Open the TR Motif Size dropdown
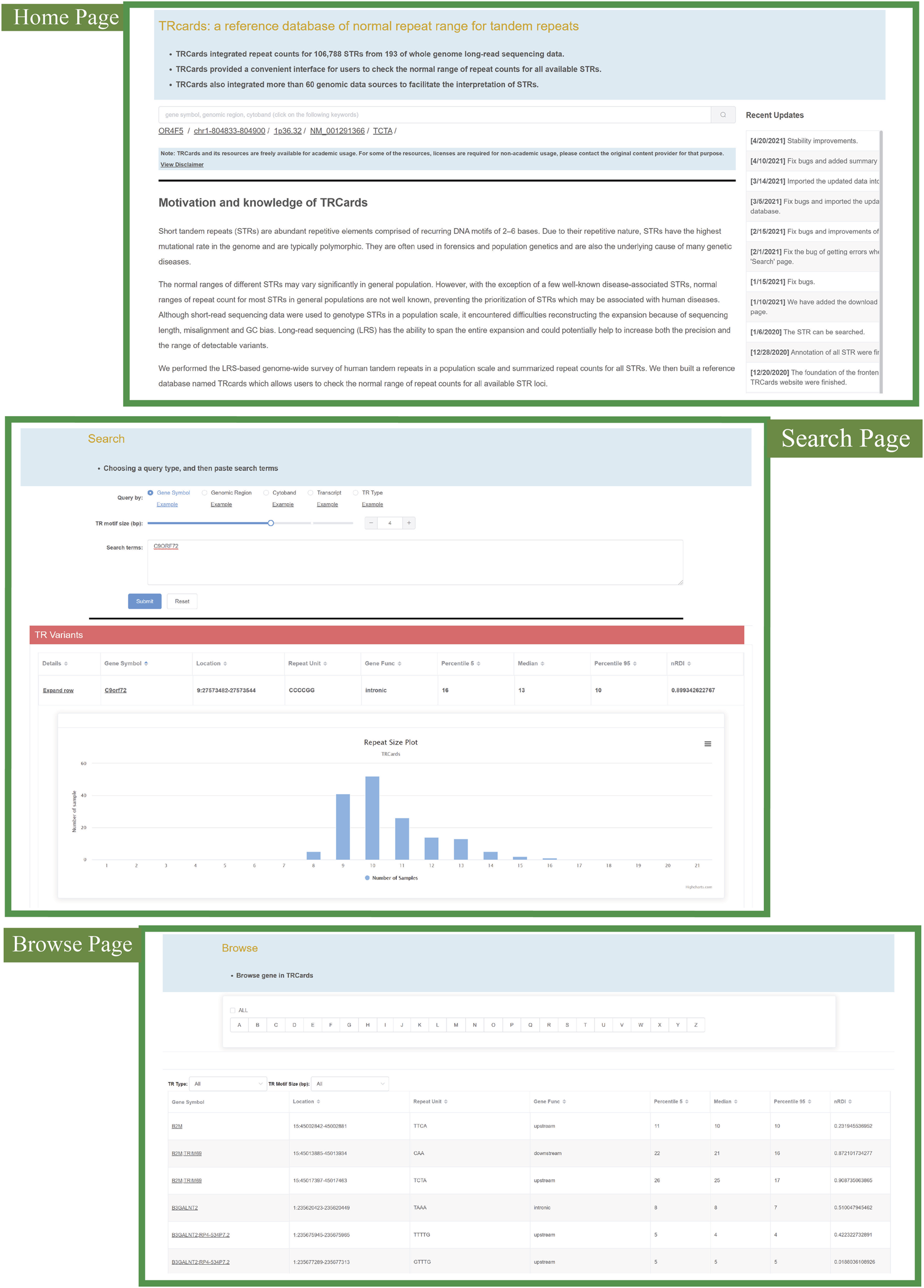 (x=350, y=1084)
